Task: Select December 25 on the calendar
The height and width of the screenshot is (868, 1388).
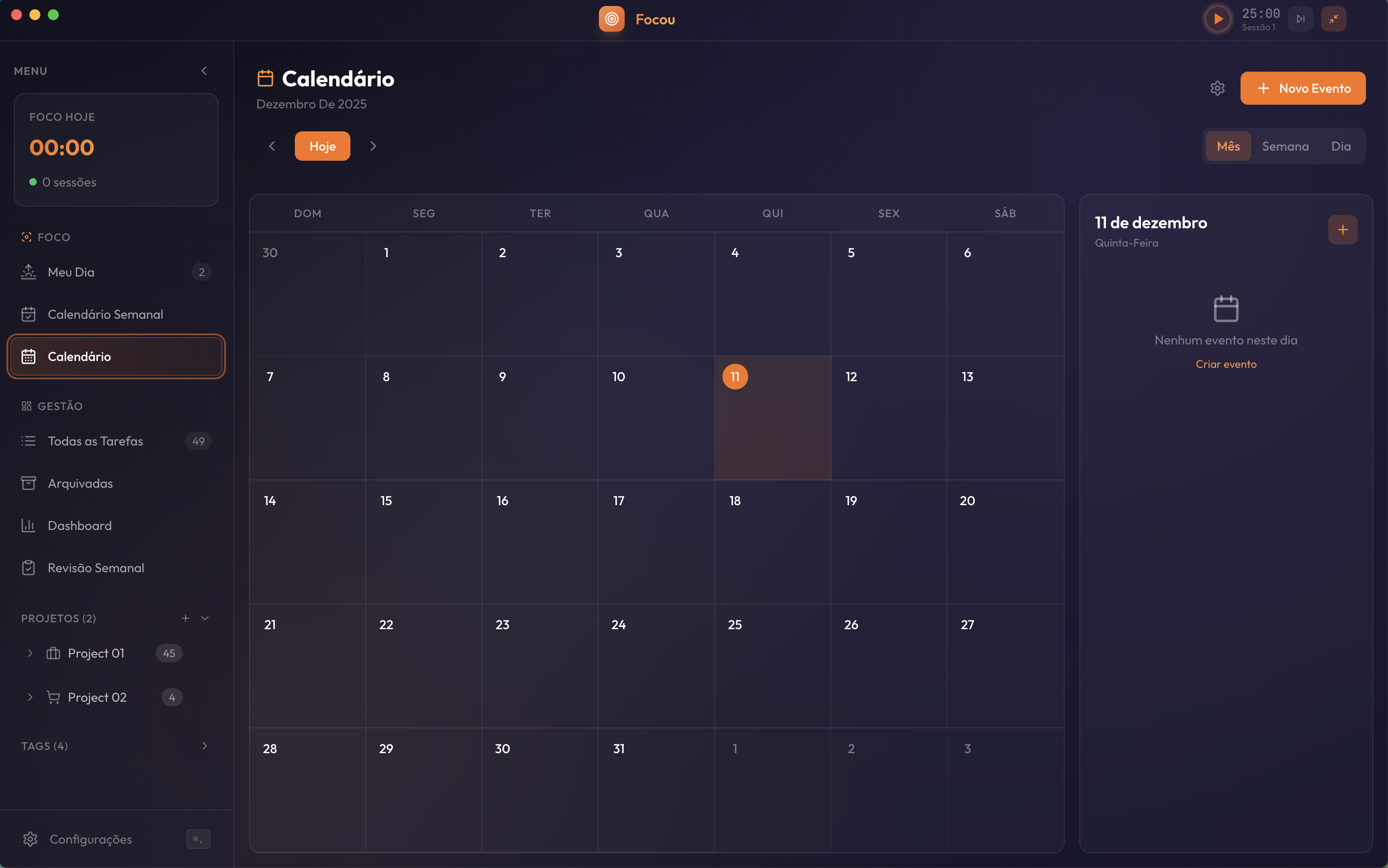Action: [772, 666]
